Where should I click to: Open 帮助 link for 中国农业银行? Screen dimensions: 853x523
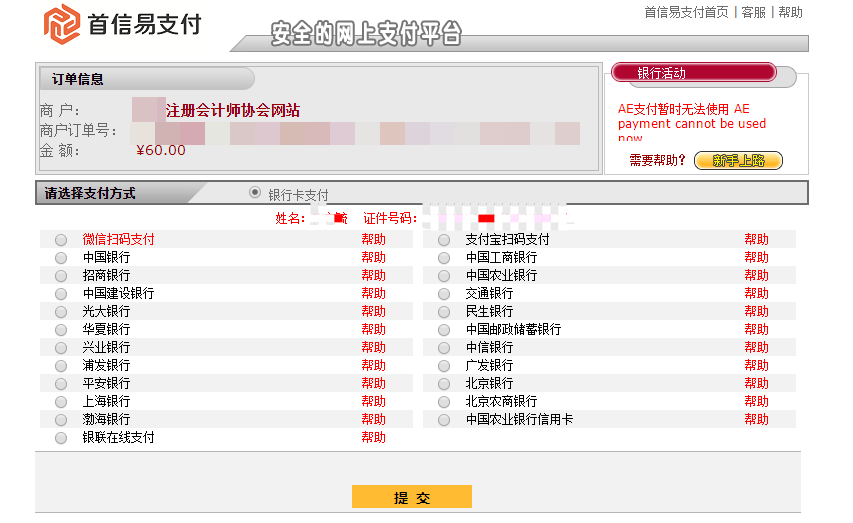click(x=757, y=275)
